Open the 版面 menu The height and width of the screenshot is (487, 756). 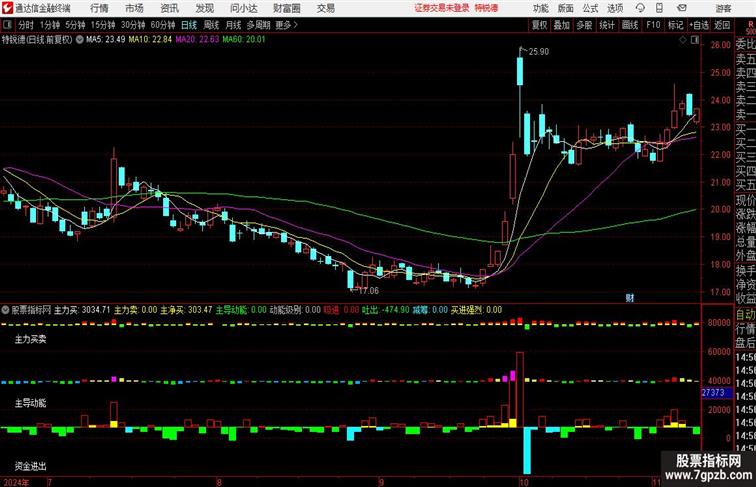(x=566, y=8)
